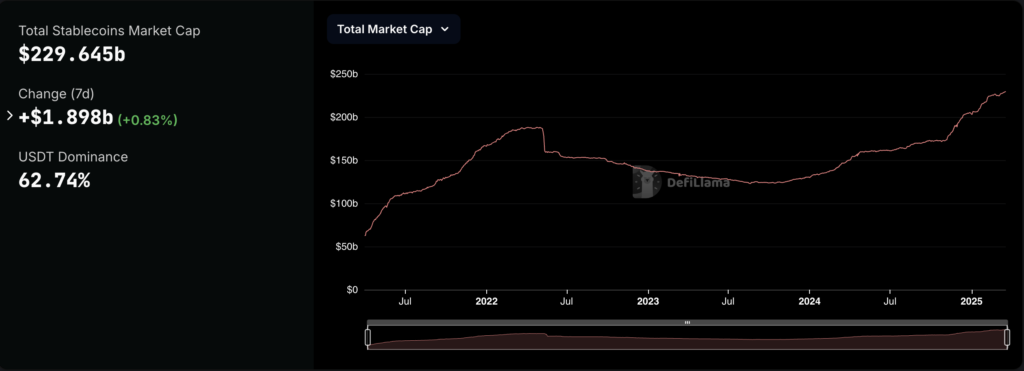This screenshot has height=371, width=1024.
Task: Click the 2024 label on time axis
Action: pos(809,301)
